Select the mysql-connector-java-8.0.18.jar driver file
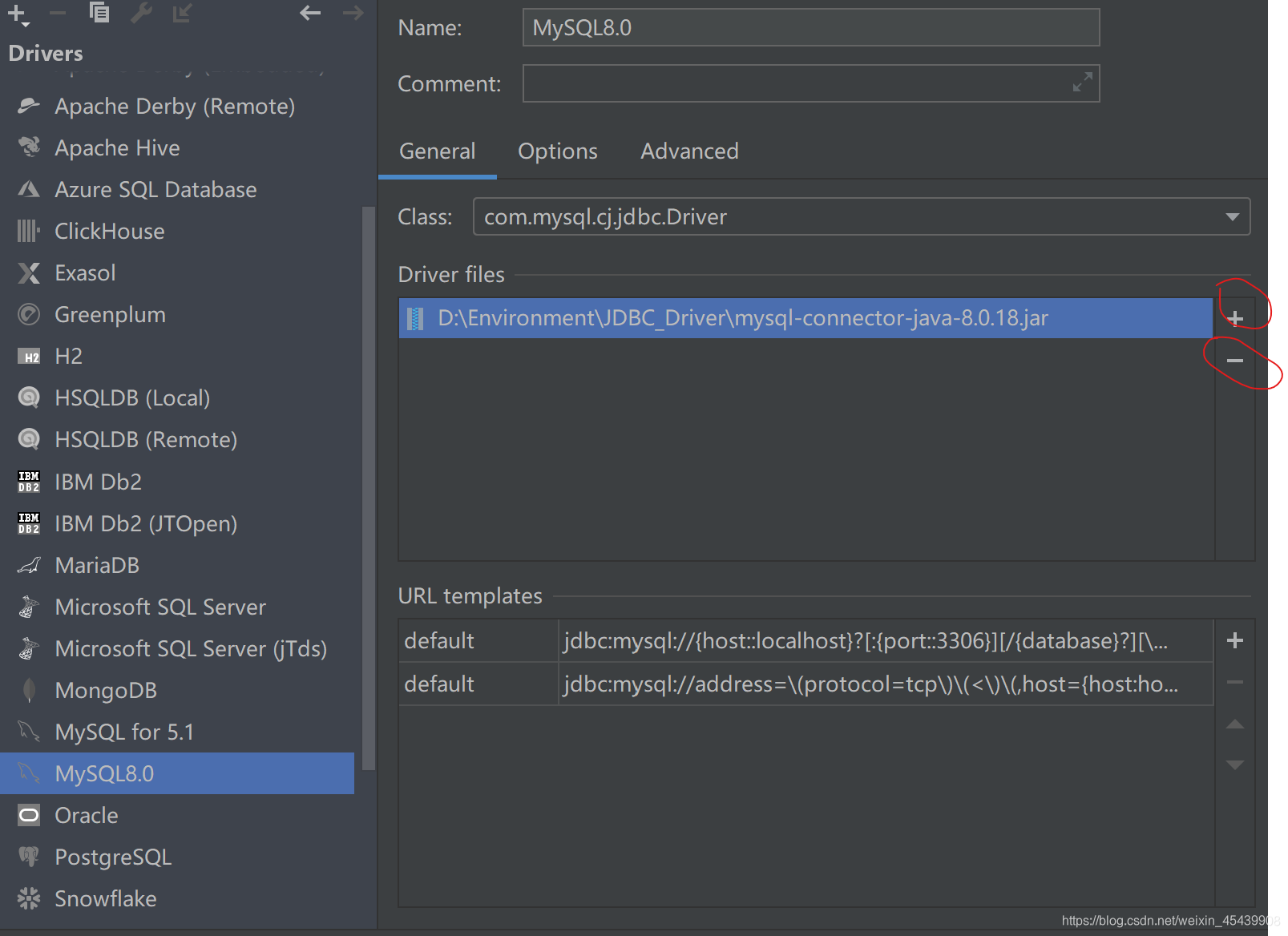 (x=806, y=318)
